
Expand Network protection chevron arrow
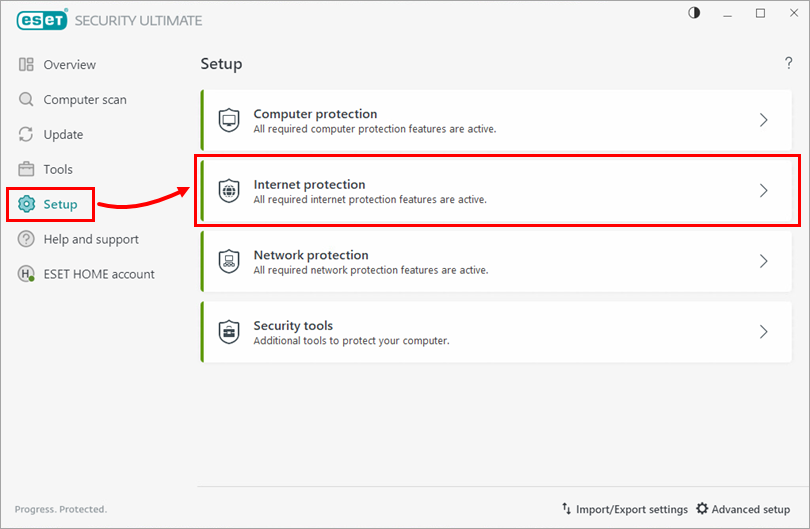[x=763, y=261]
